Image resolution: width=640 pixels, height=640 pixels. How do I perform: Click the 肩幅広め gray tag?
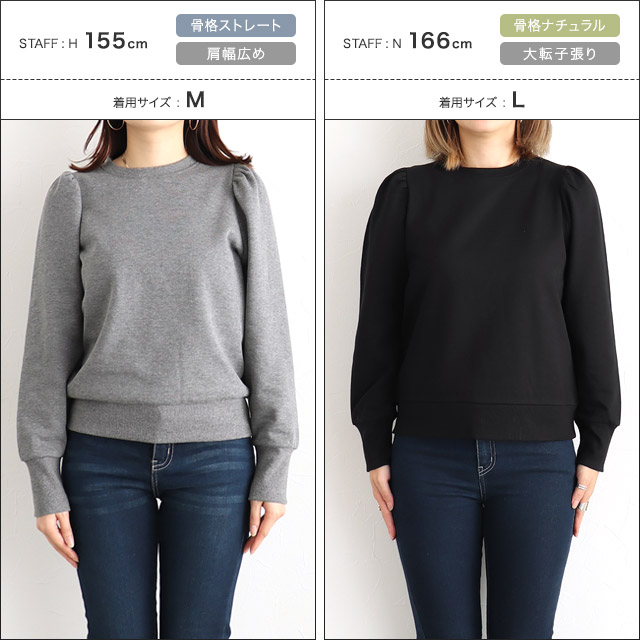[x=236, y=53]
